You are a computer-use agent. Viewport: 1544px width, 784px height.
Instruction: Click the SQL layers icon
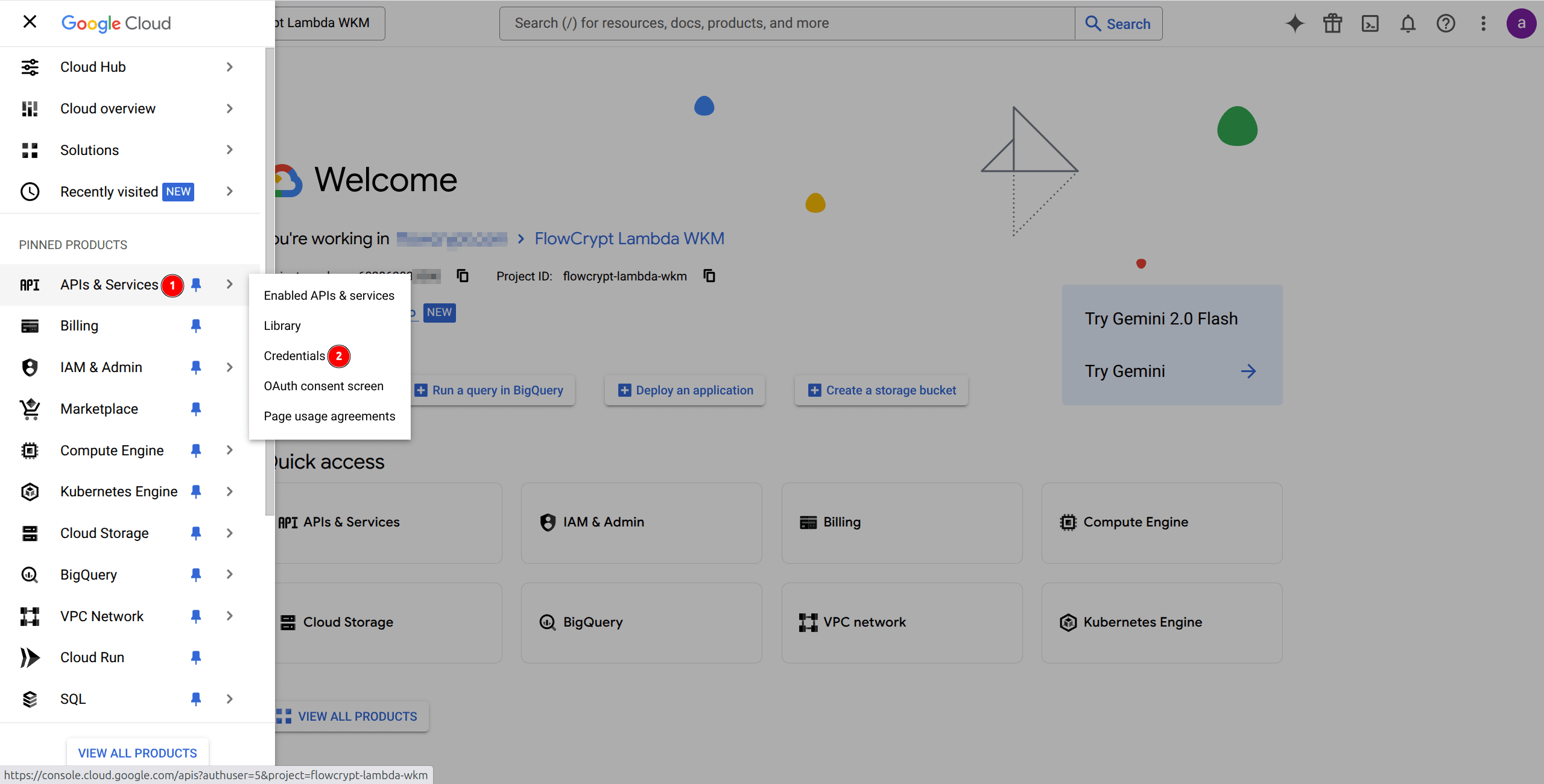30,699
